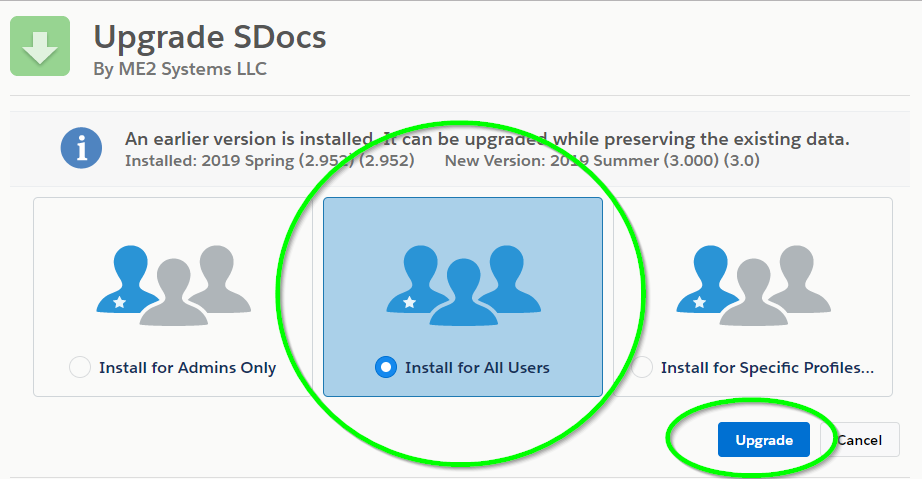Screen dimensions: 922x479
Task: Click Installed: 2019 Spring version text
Action: [x=269, y=160]
